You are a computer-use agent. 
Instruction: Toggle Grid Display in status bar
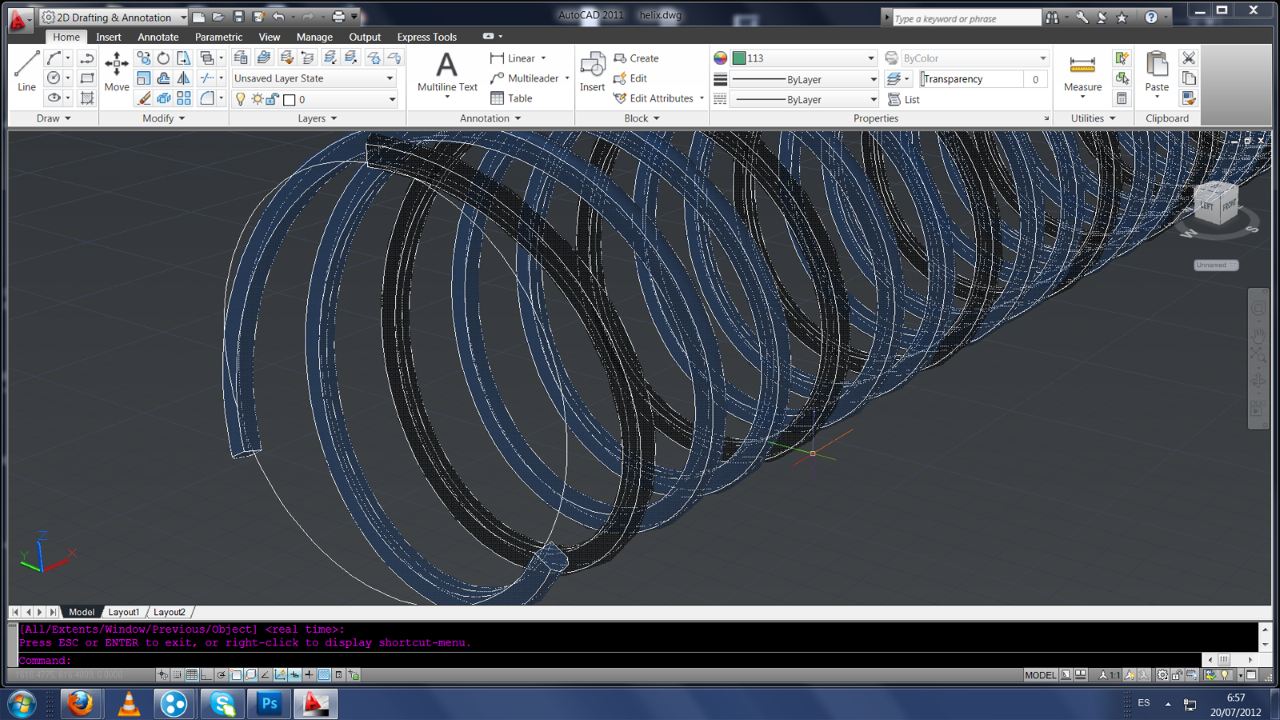coord(192,675)
